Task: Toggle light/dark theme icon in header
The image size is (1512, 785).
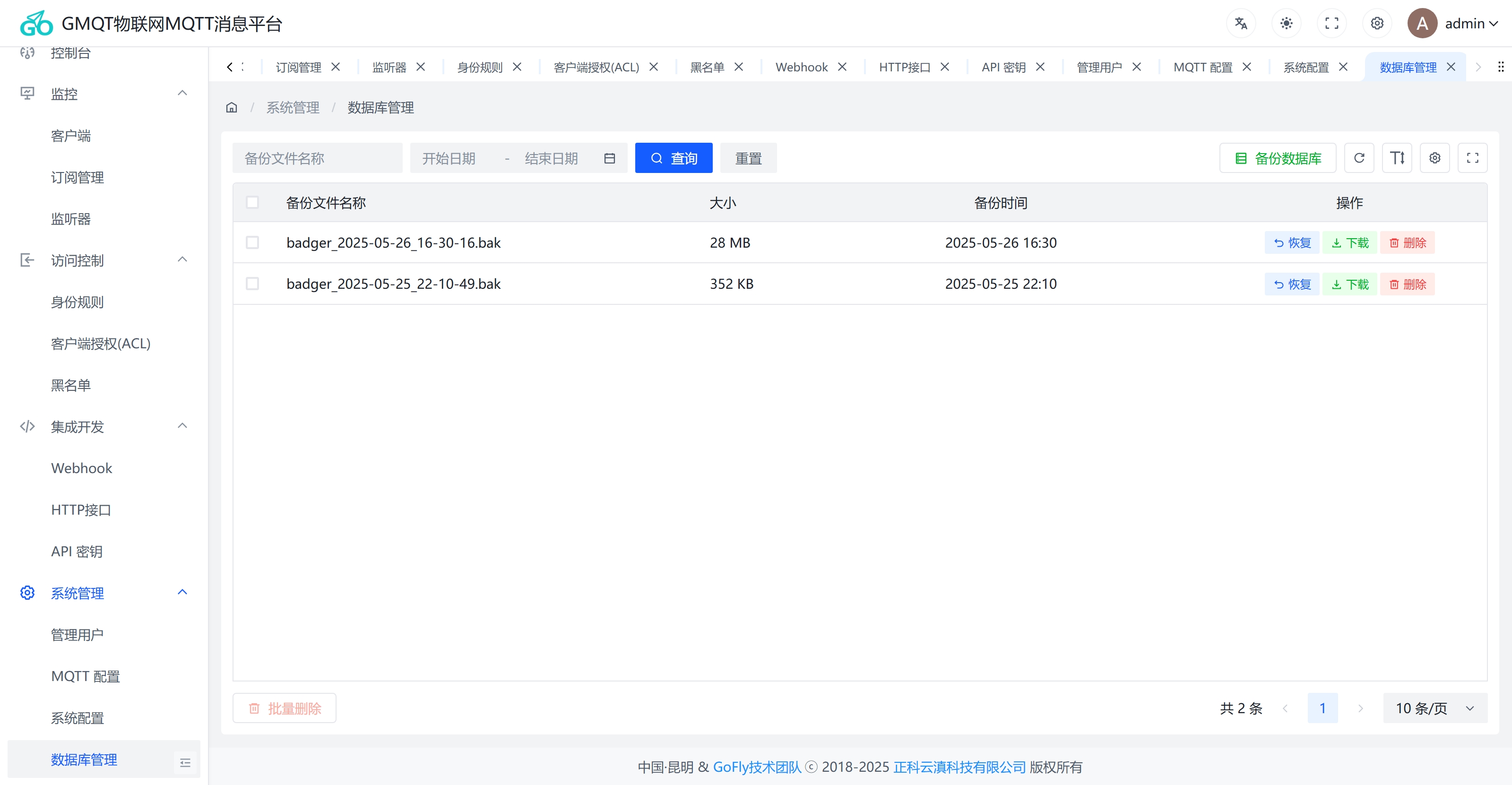Action: (x=1286, y=23)
